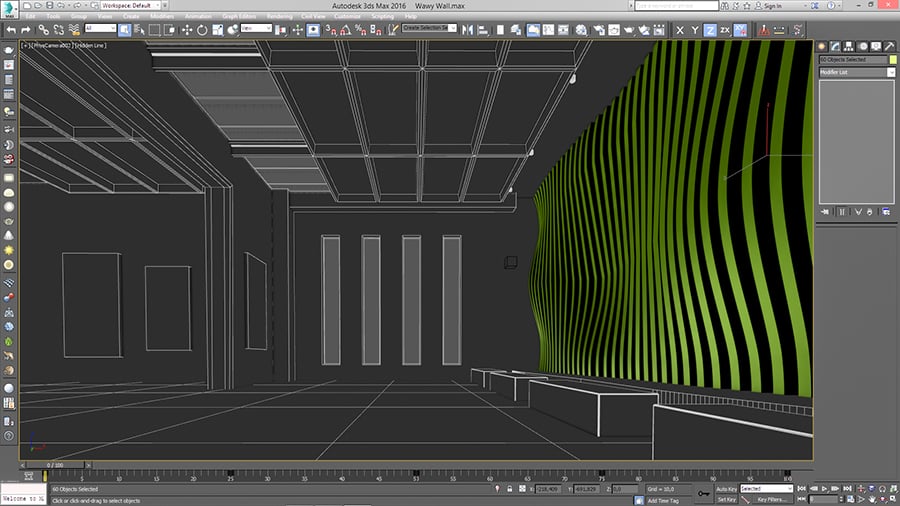Click the large Set Keys key button
The height and width of the screenshot is (506, 900).
pyautogui.click(x=704, y=493)
